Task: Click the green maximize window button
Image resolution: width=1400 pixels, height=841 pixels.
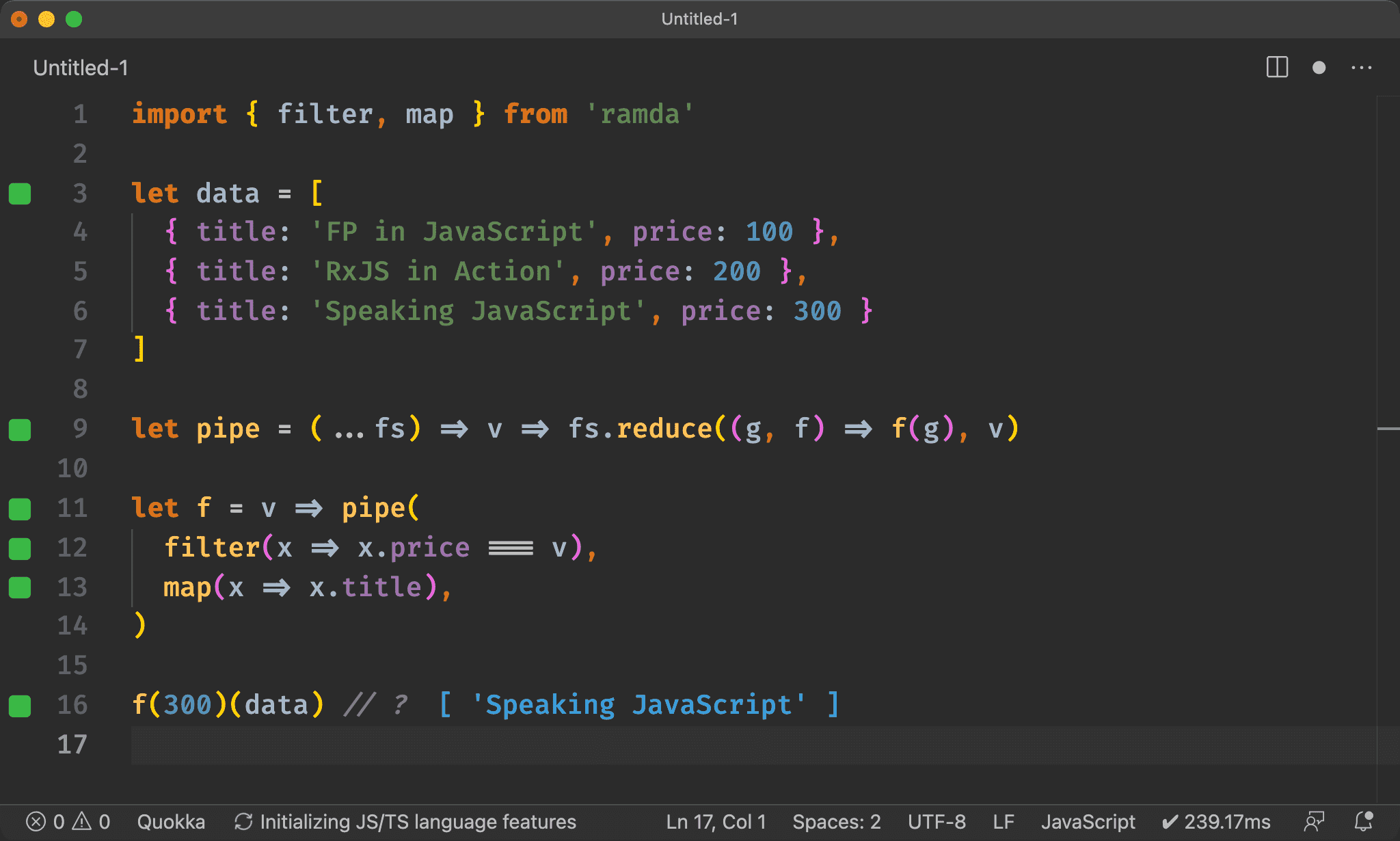Action: tap(74, 19)
